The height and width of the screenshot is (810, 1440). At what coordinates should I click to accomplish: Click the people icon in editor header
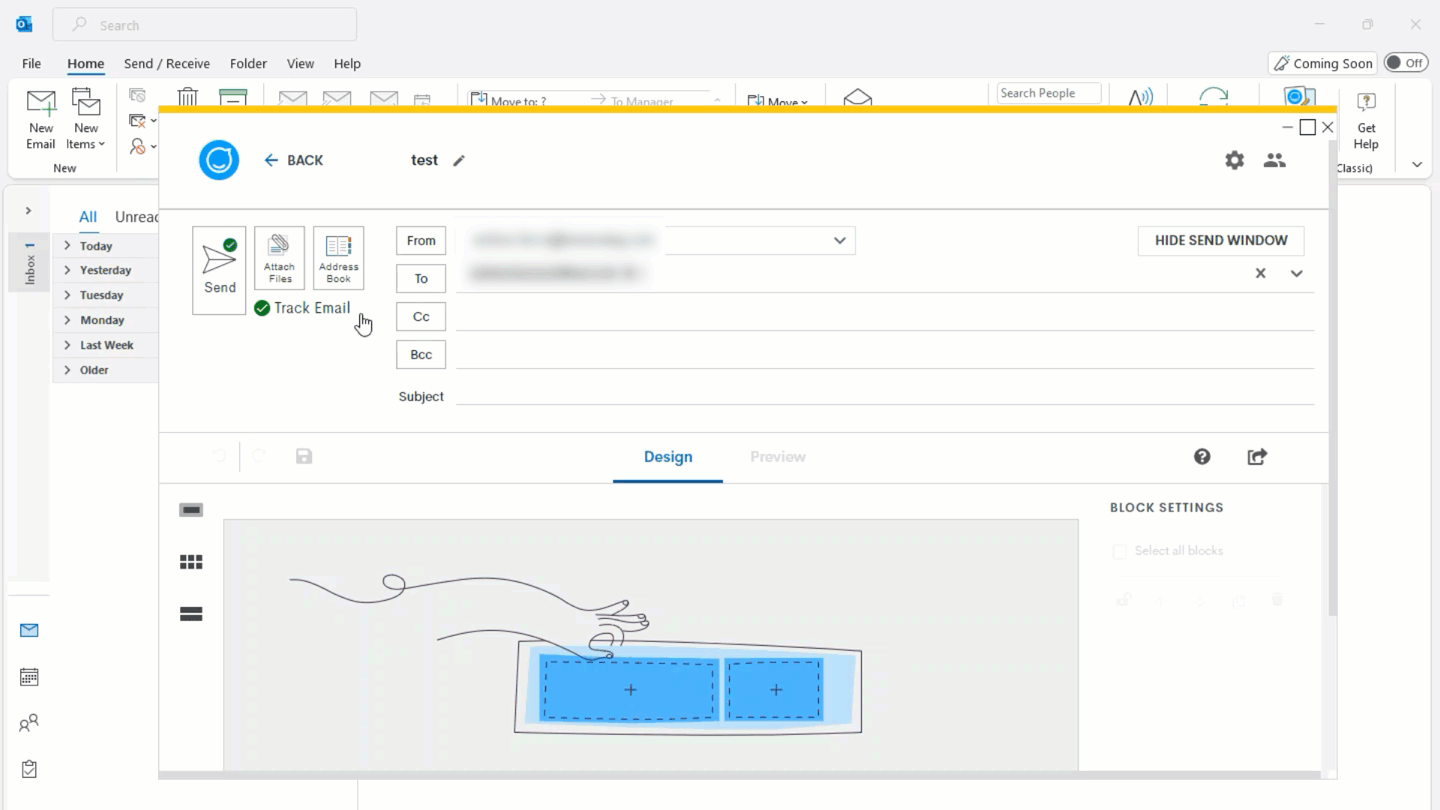coord(1274,160)
